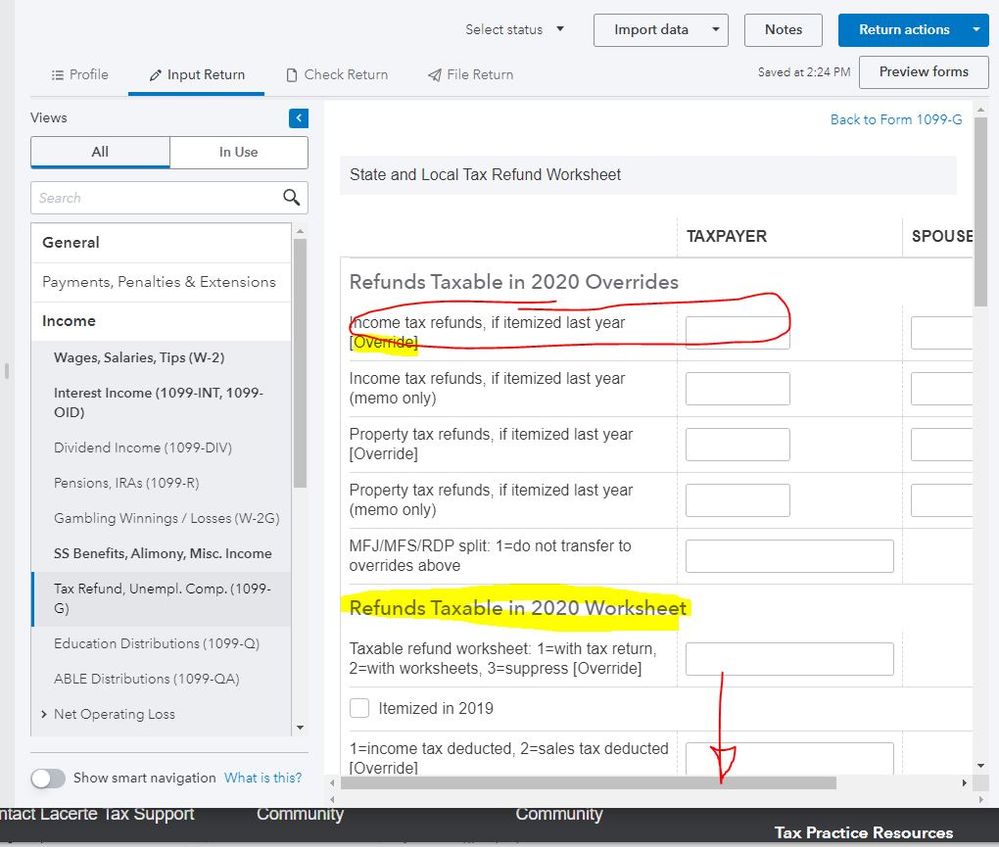Expand the Net Operating Loss item

[45, 714]
